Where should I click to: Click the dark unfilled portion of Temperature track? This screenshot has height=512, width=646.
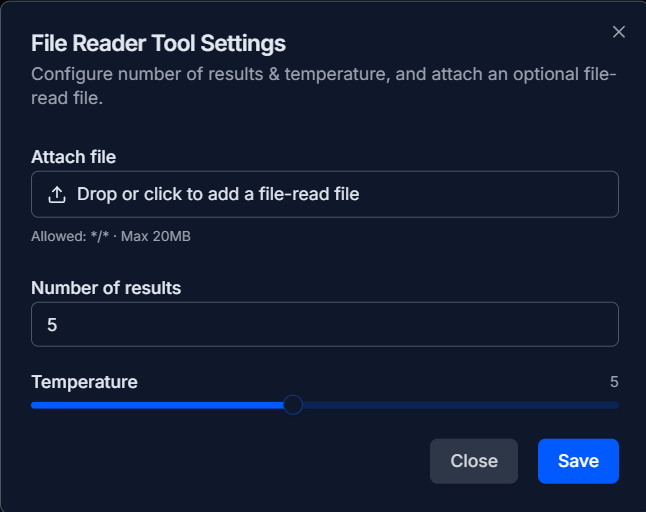click(x=460, y=405)
